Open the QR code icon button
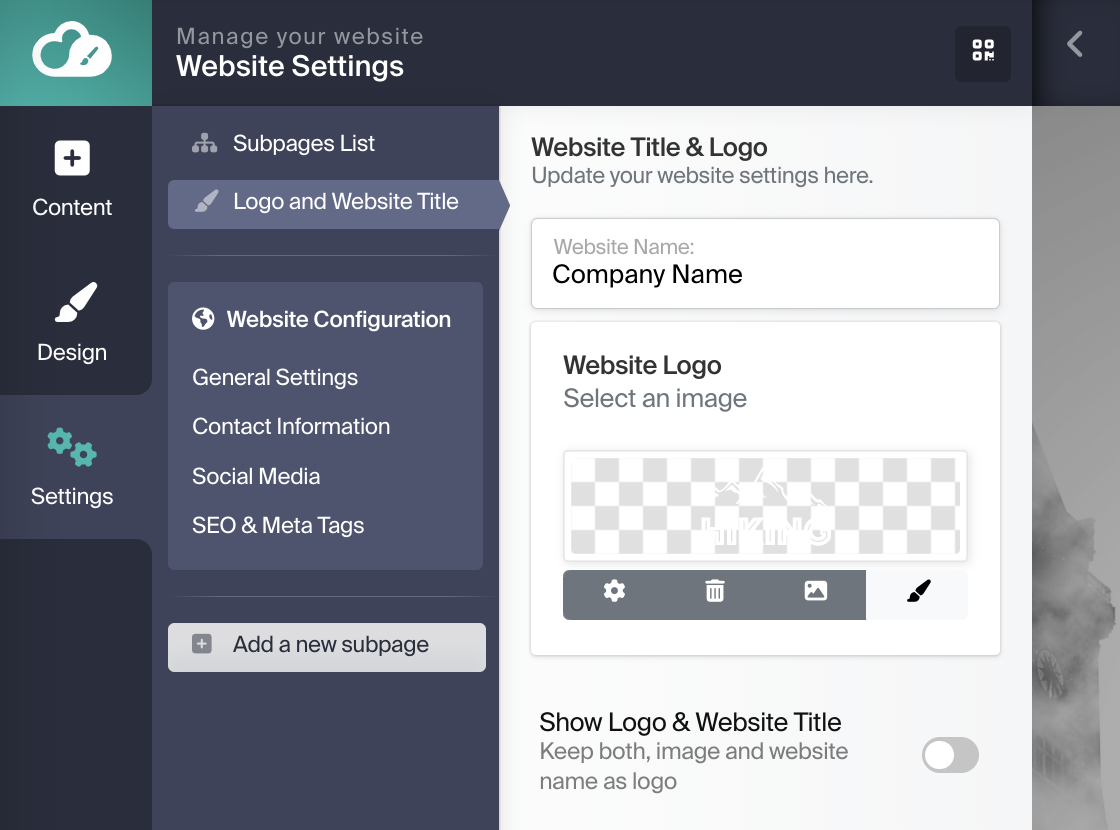Viewport: 1120px width, 830px height. point(983,53)
